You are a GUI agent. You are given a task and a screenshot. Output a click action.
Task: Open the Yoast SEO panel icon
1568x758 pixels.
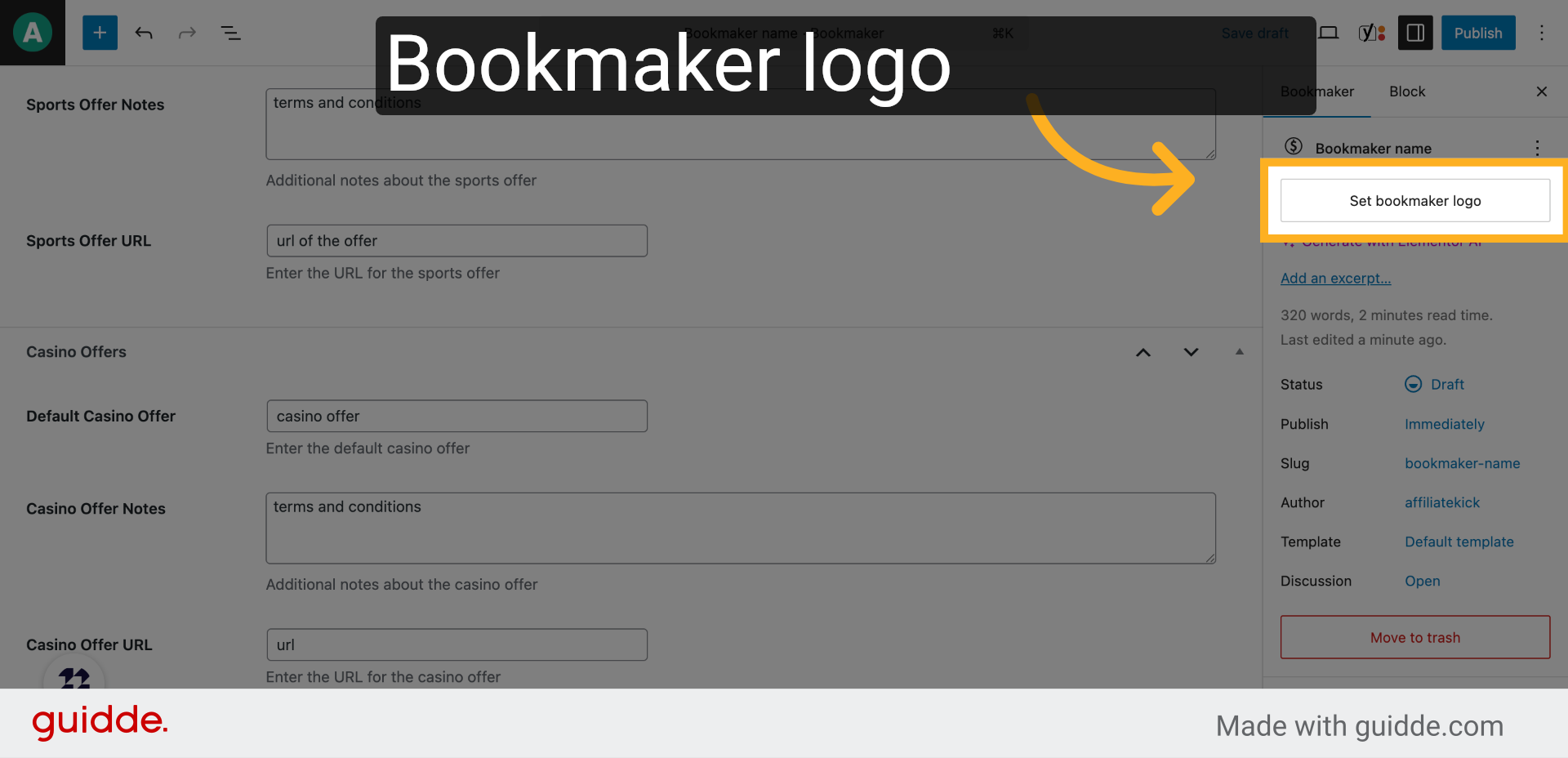(1371, 33)
